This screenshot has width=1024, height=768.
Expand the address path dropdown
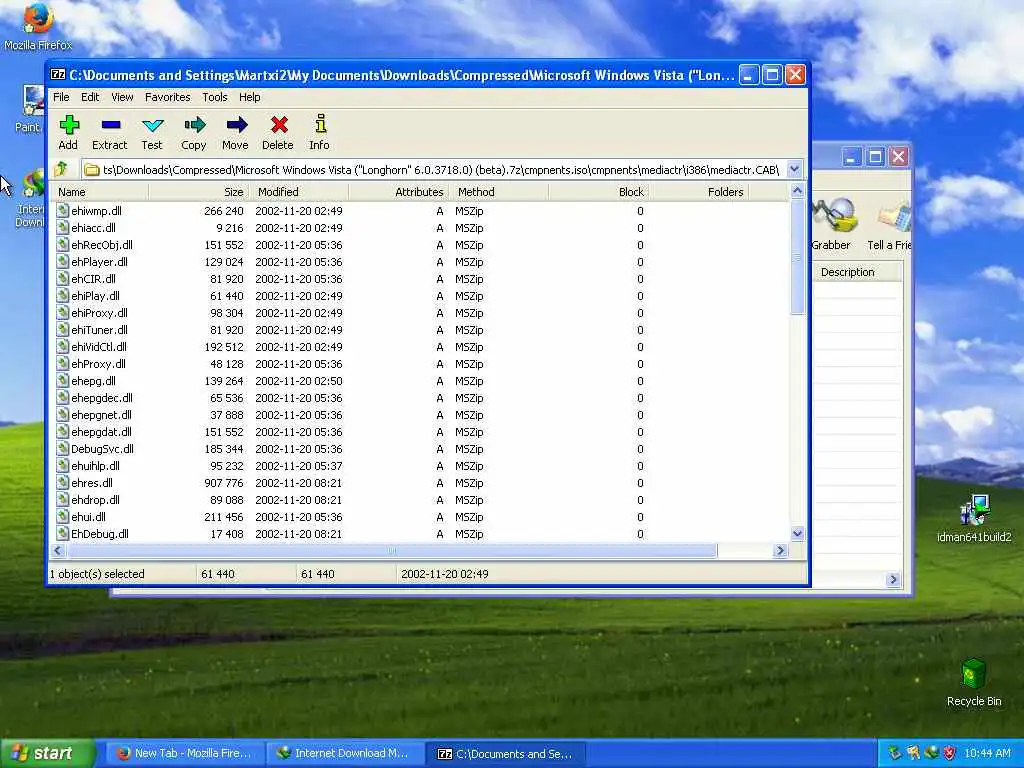(x=794, y=170)
